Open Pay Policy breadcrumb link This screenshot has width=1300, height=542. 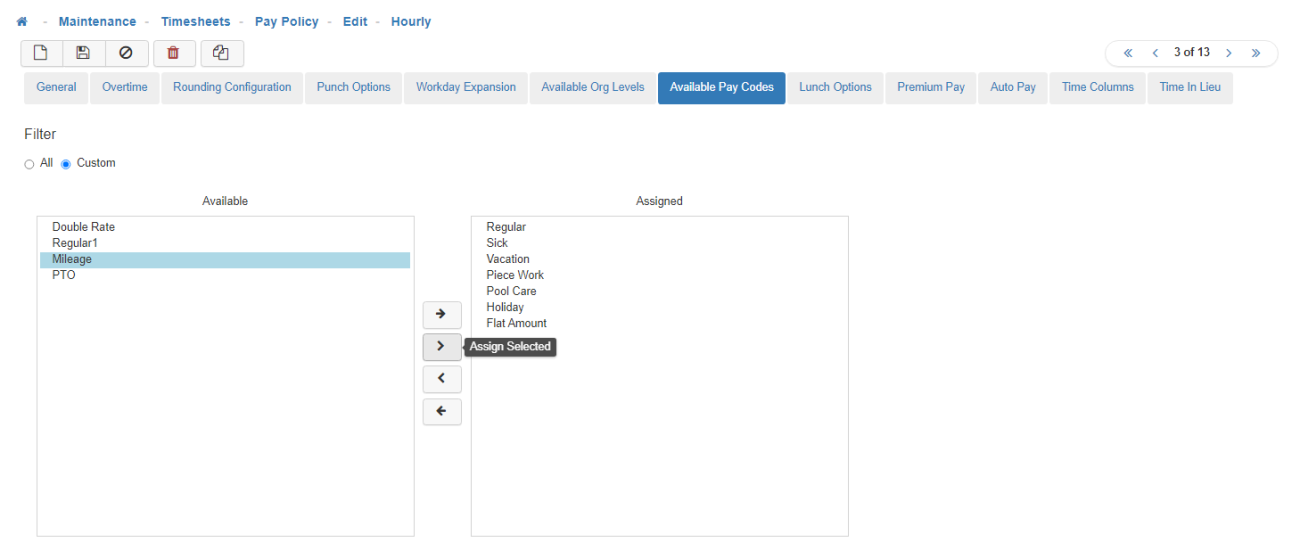click(286, 22)
